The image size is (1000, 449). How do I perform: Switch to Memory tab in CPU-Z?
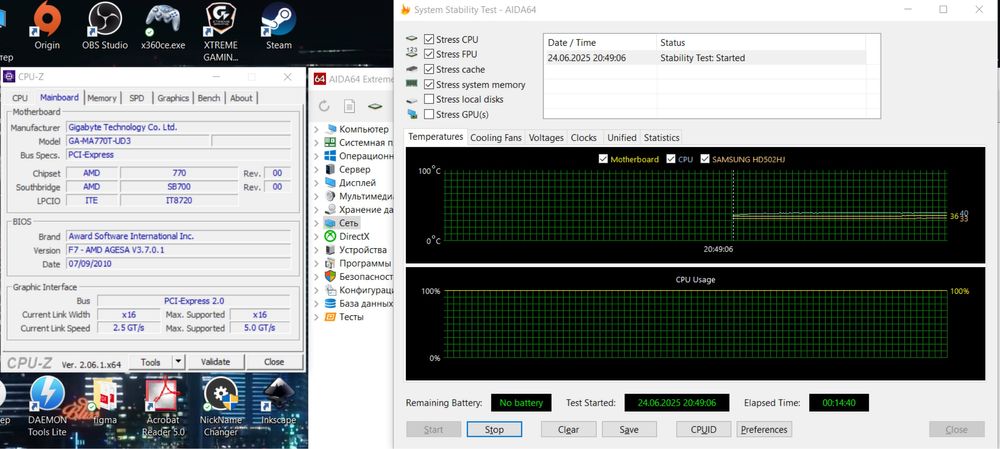tap(102, 98)
